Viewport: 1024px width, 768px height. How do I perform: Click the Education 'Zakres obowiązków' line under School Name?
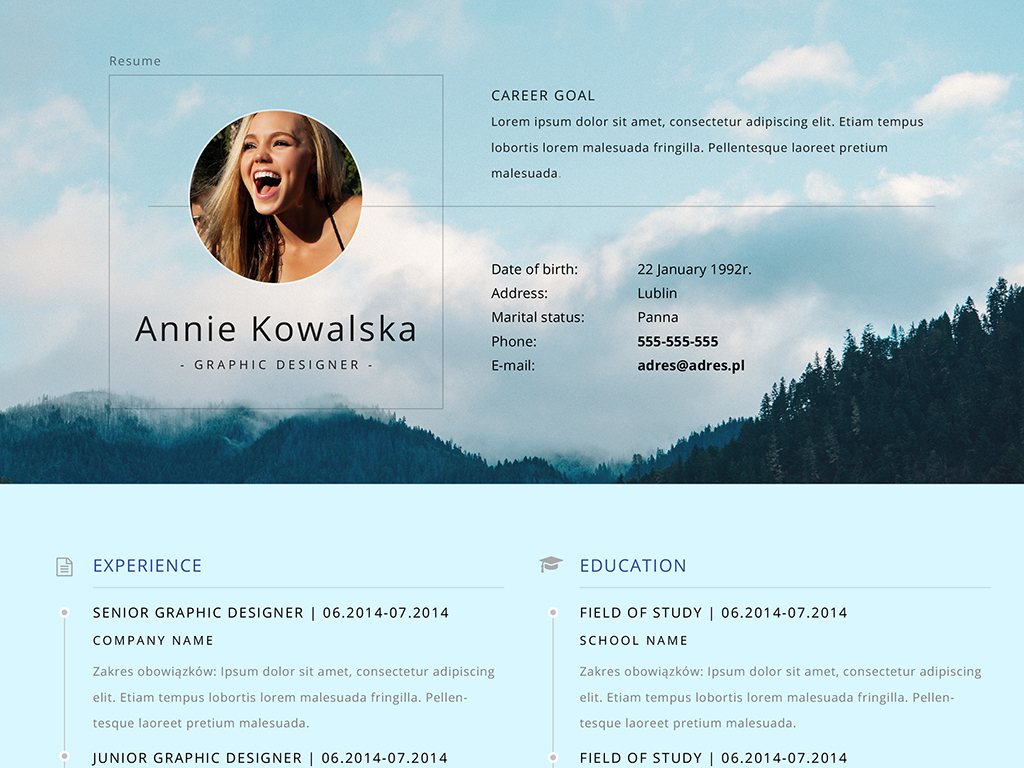click(780, 671)
